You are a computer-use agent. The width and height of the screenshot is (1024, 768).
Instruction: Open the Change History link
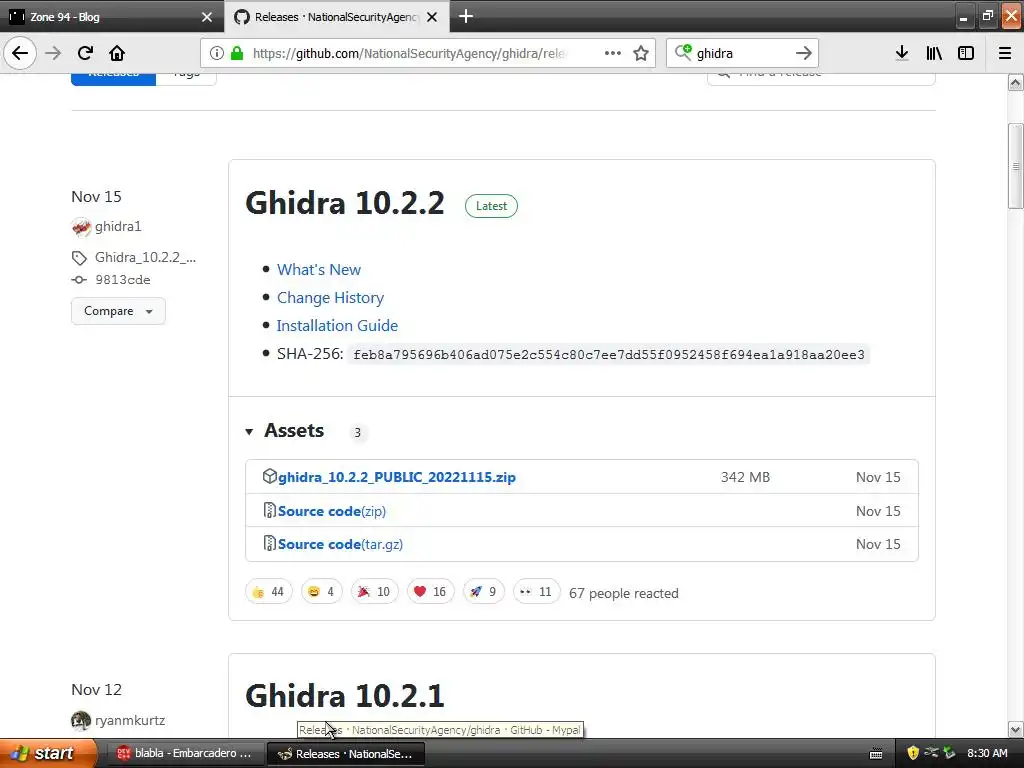click(x=330, y=298)
